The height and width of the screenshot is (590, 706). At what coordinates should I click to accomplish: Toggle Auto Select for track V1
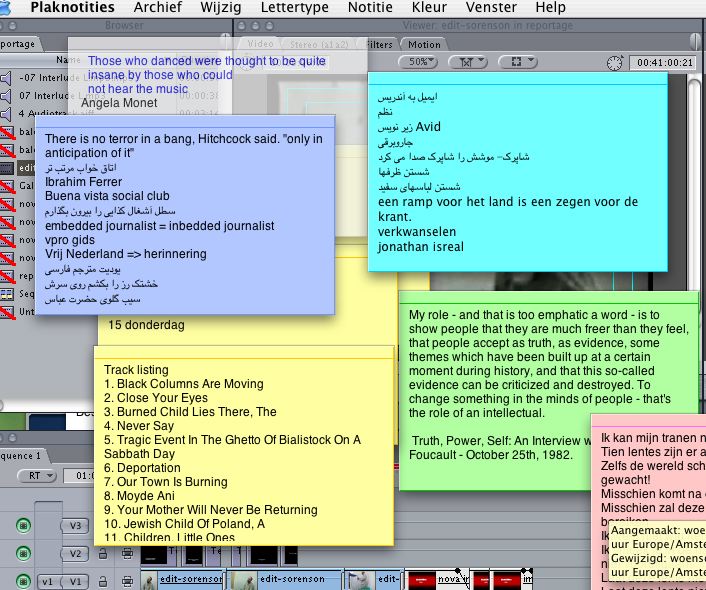pyautogui.click(x=127, y=581)
